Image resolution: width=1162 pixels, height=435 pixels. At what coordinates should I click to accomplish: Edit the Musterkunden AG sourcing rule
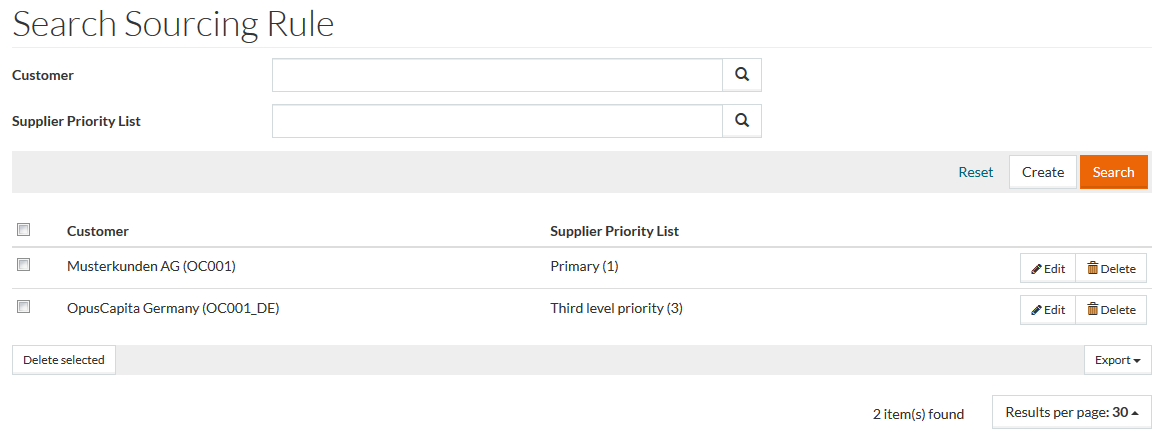click(x=1048, y=268)
